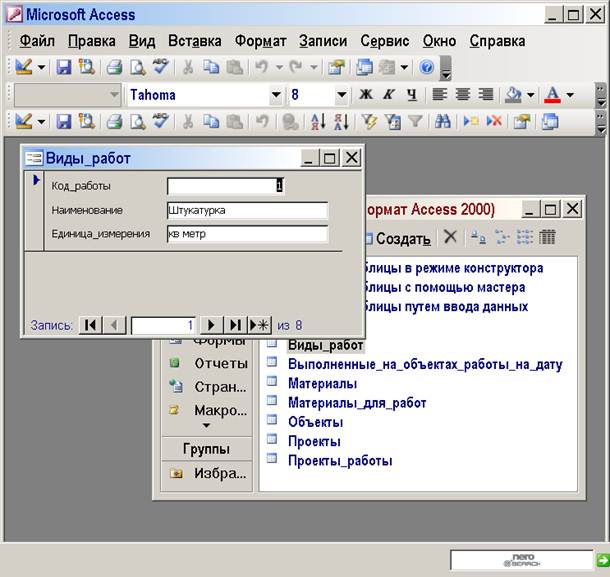Click Создать in the database window
The height and width of the screenshot is (577, 610).
click(398, 239)
